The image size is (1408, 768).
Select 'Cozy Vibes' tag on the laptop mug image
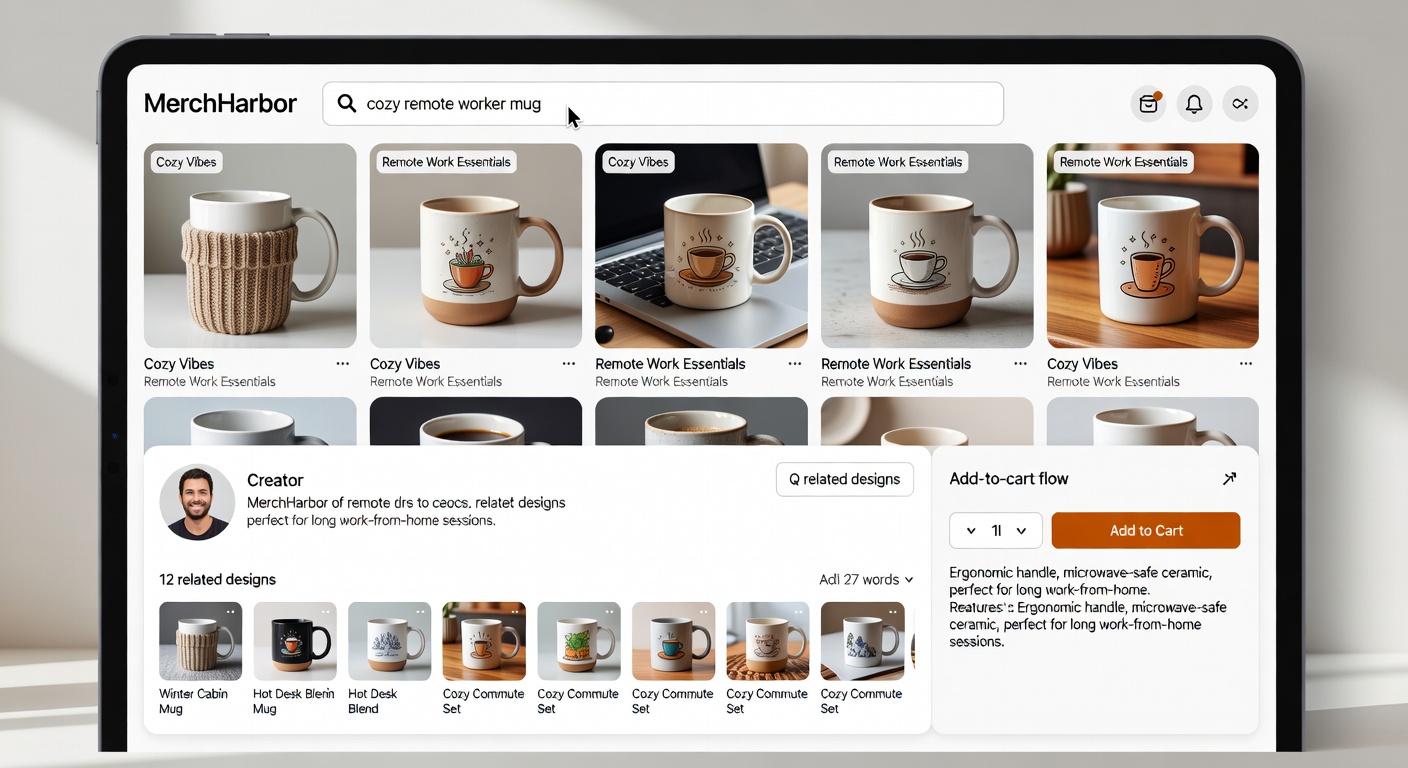638,162
